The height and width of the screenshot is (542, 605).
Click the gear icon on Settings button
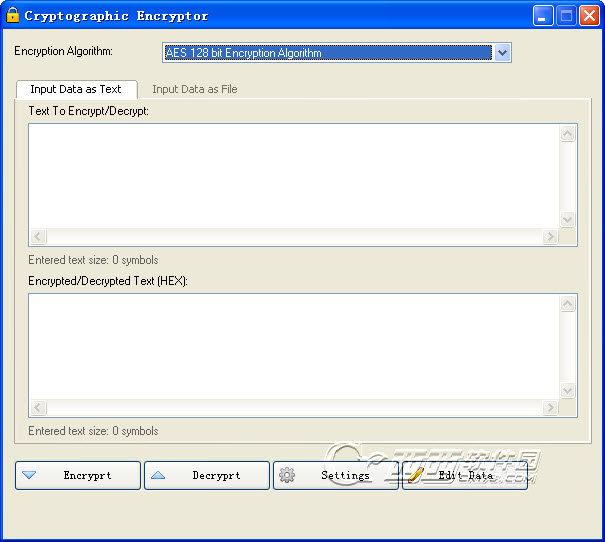click(x=287, y=475)
